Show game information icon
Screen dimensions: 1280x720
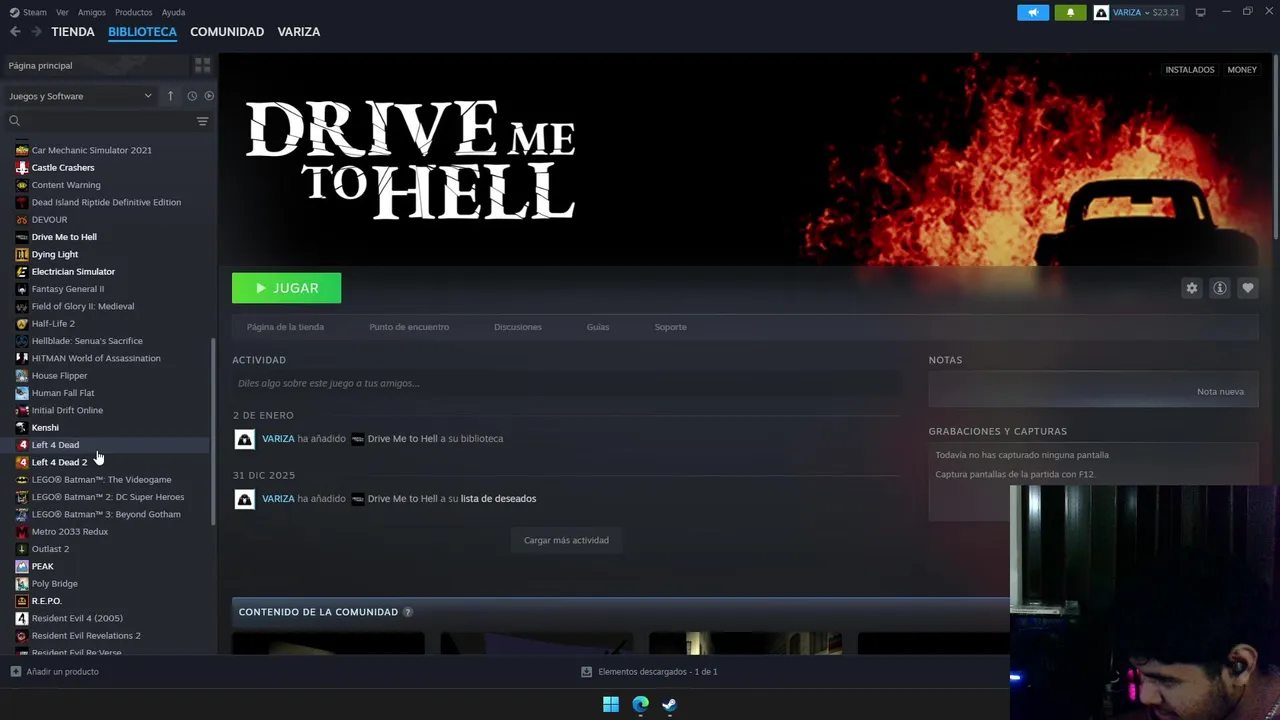(1220, 288)
